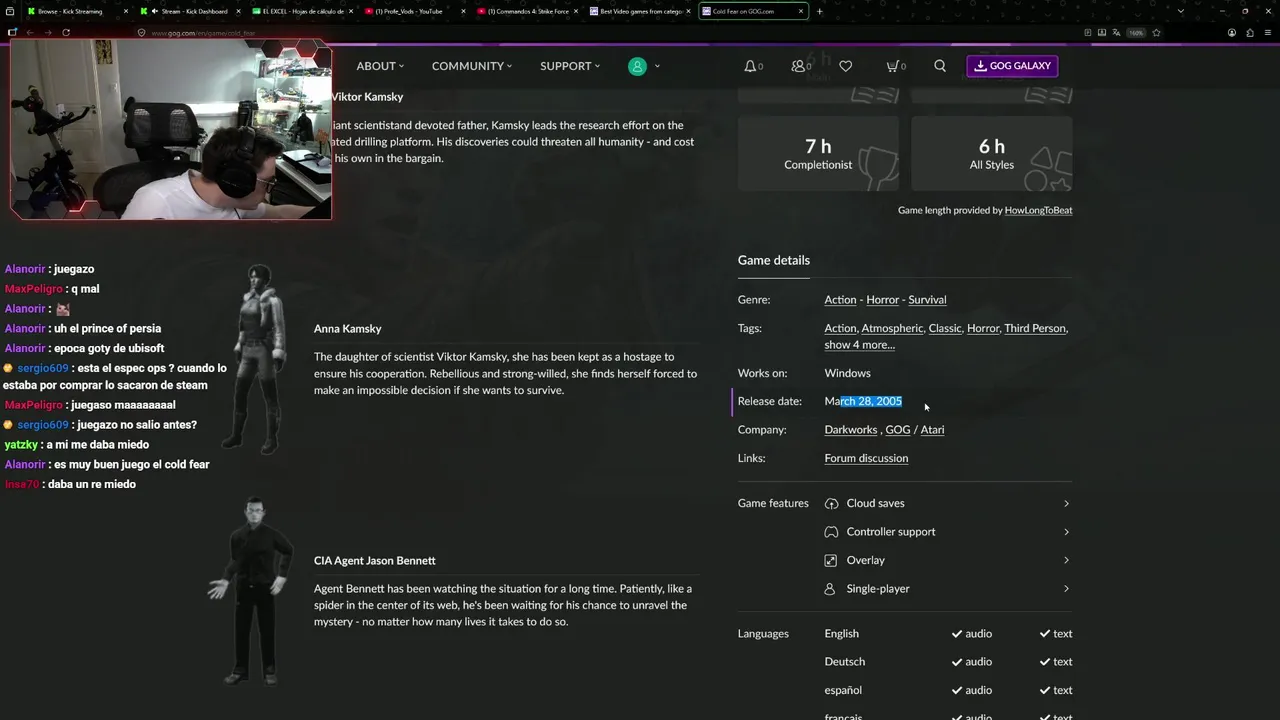The height and width of the screenshot is (720, 1280).
Task: Open the Survival genre link
Action: pos(927,300)
